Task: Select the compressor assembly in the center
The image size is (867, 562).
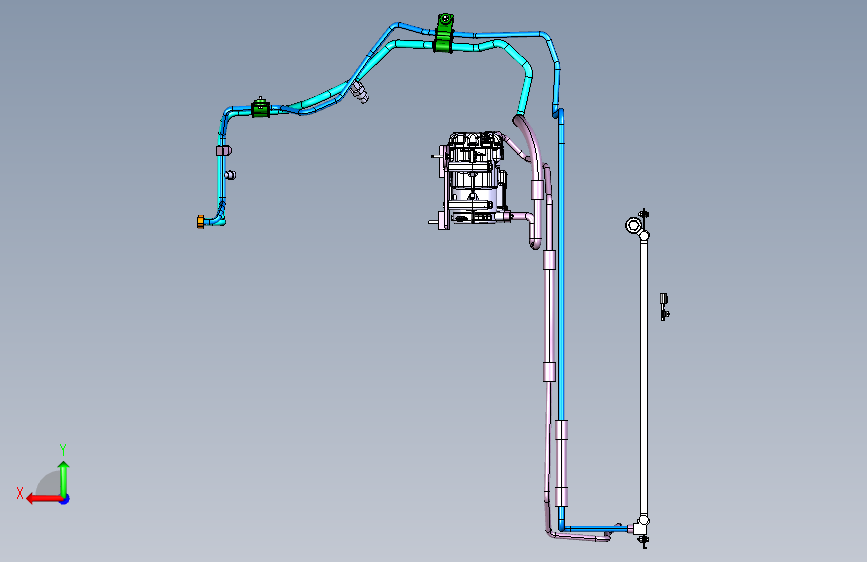Action: coord(472,179)
